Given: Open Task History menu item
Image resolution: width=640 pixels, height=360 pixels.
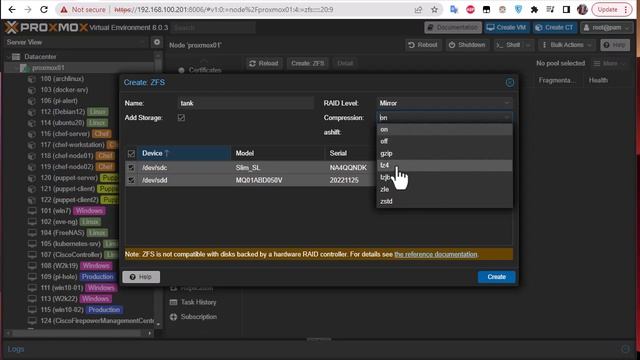Looking at the screenshot, I should pyautogui.click(x=198, y=302).
